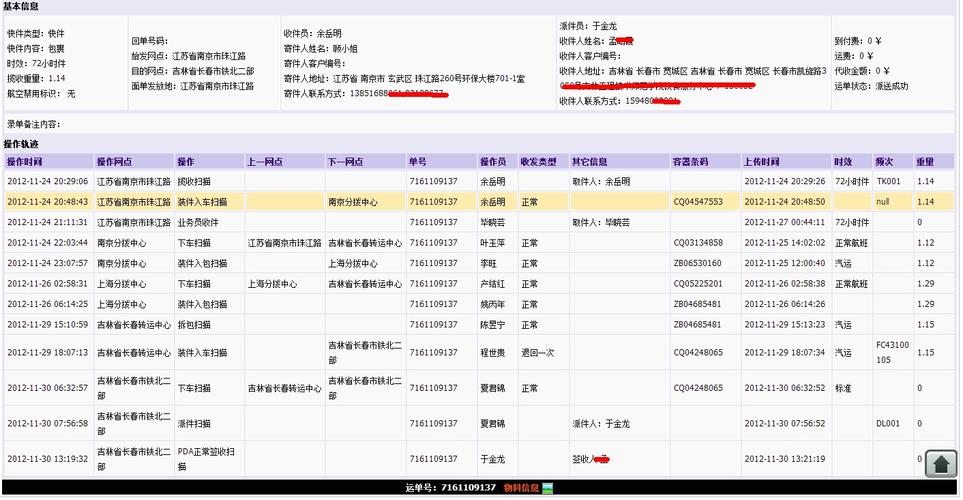Click container barcode CQ05225201

coord(698,283)
